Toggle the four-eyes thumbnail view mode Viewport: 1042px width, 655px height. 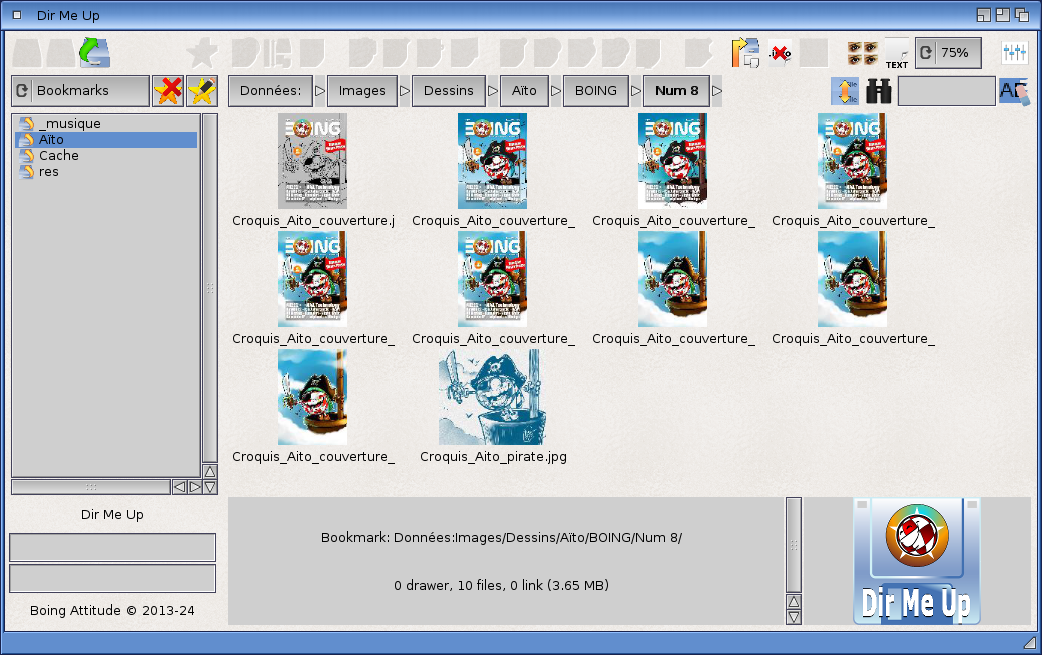click(x=863, y=53)
